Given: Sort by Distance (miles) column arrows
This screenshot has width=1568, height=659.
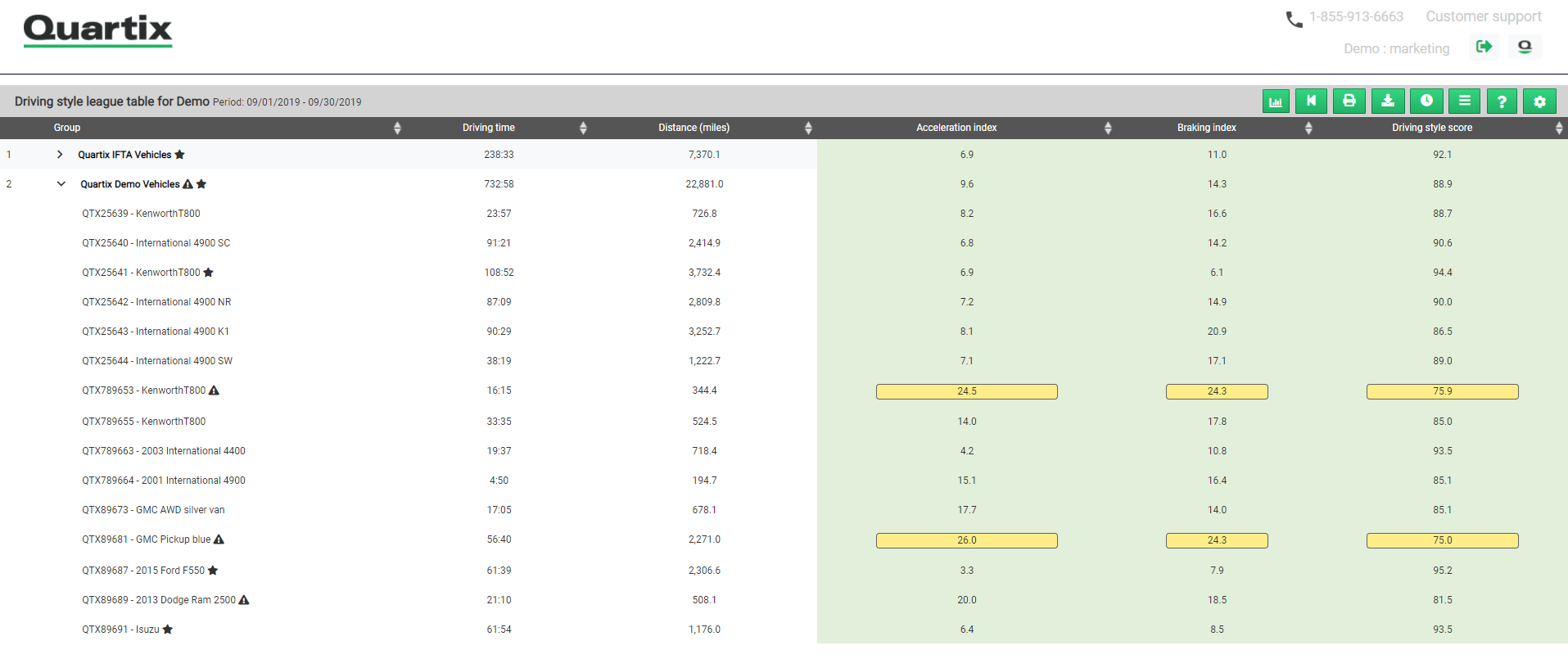Looking at the screenshot, I should [808, 128].
